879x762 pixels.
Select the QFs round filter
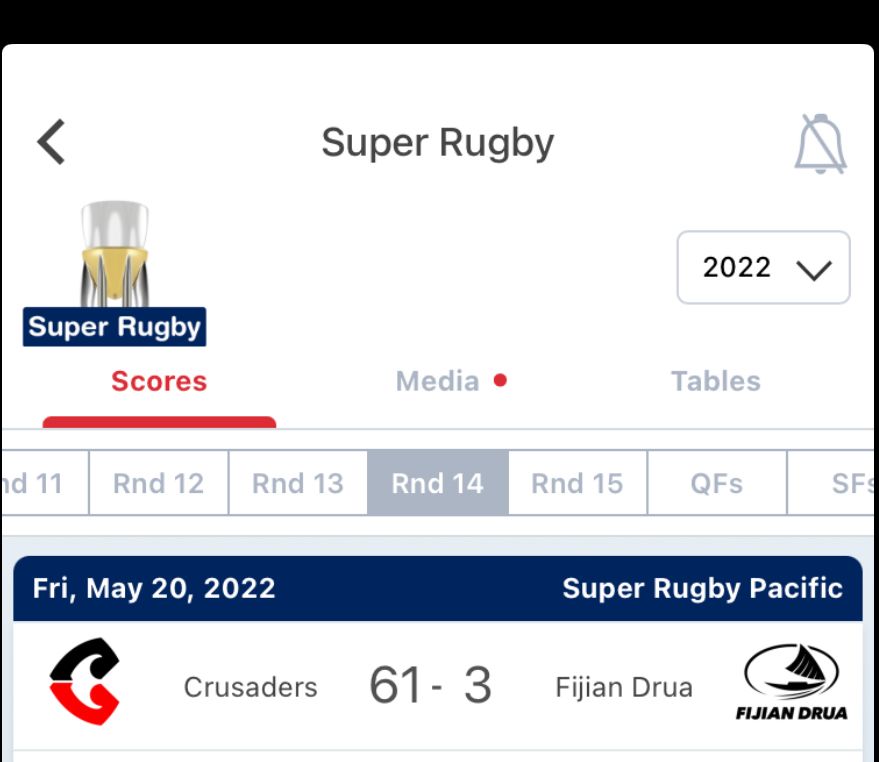[717, 483]
